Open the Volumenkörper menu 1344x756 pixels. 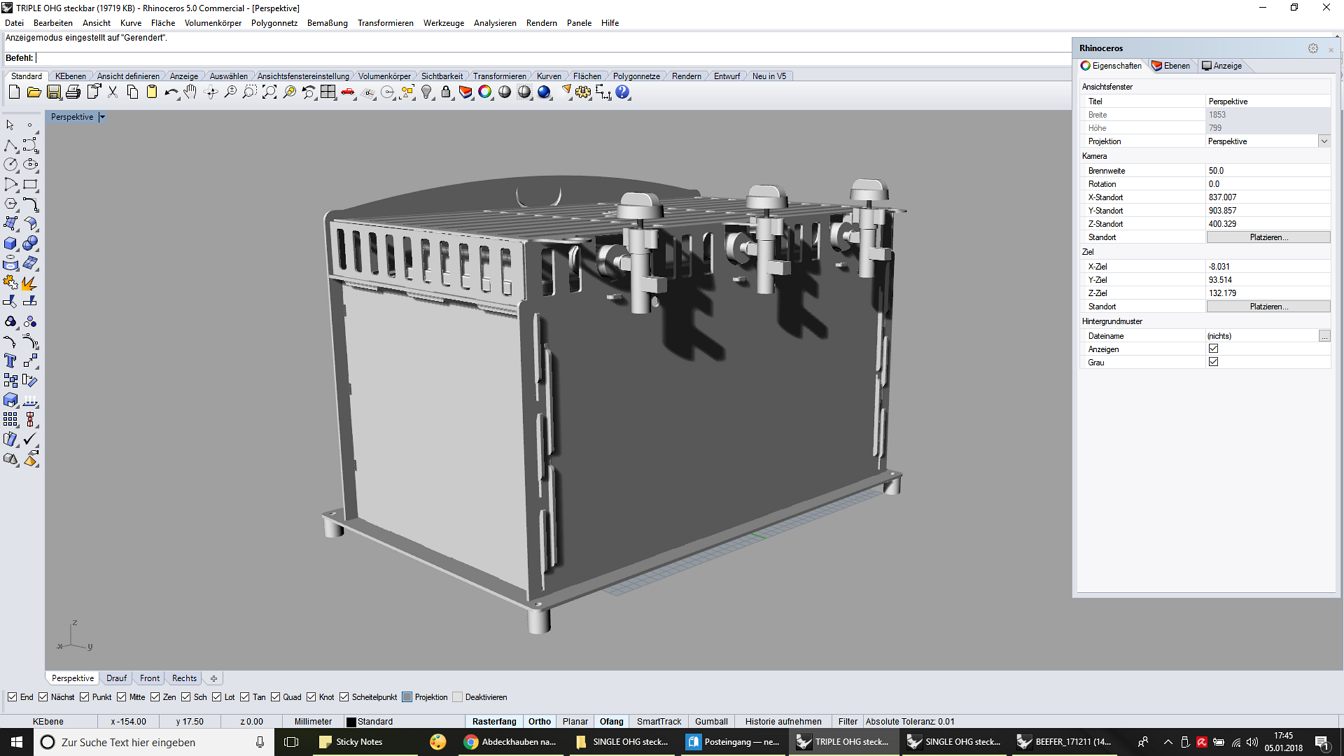(x=212, y=23)
